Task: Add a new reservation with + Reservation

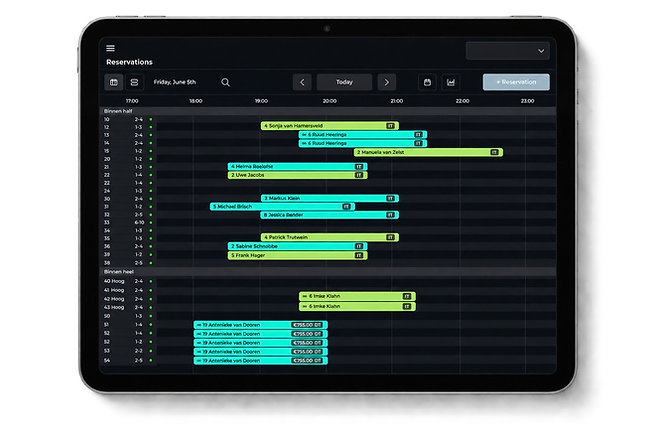Action: 516,82
